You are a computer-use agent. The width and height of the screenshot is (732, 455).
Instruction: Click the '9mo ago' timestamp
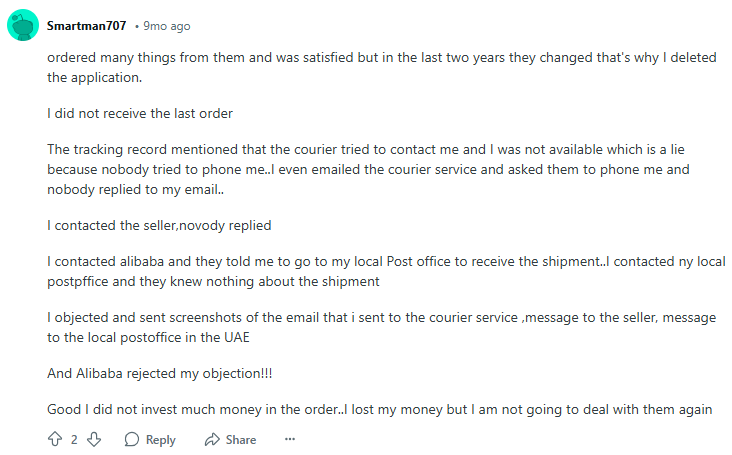point(166,26)
